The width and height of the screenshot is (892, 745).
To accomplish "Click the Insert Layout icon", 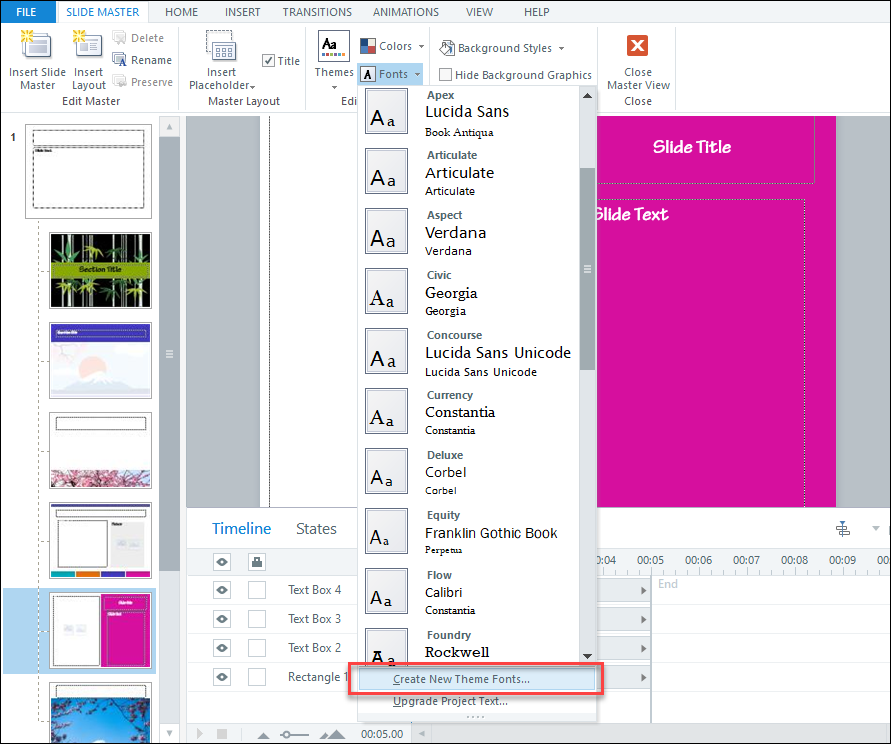I will pos(88,45).
